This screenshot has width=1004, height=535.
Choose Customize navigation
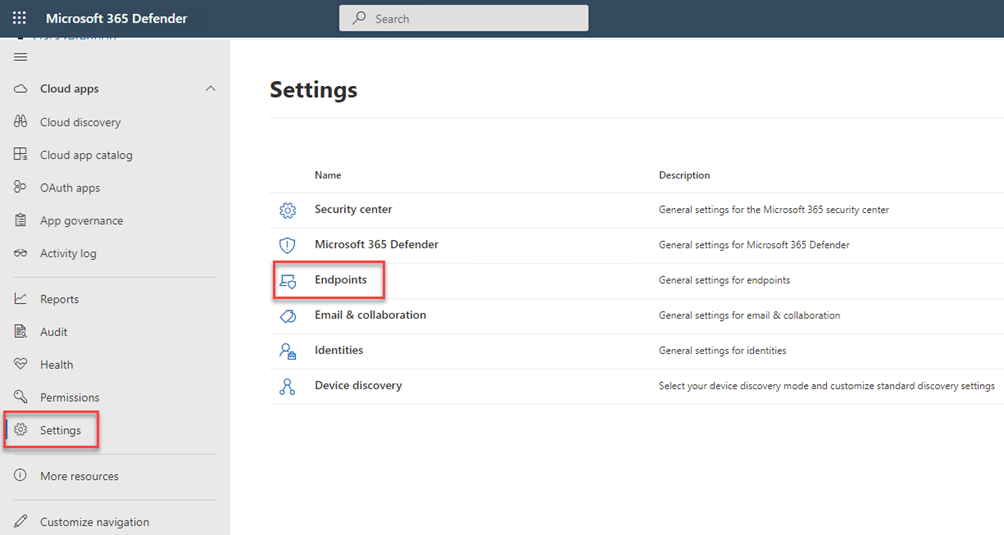point(95,522)
